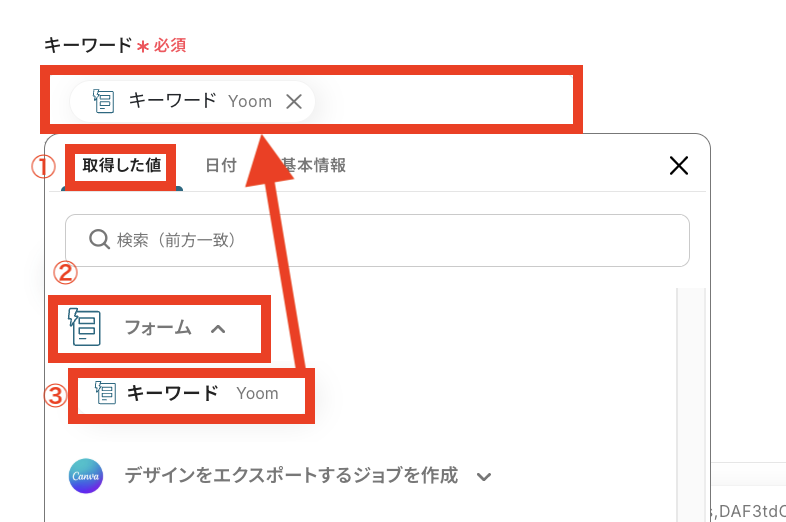This screenshot has height=522, width=786.
Task: Click the form icon beside キーワード option
Action: tap(105, 393)
